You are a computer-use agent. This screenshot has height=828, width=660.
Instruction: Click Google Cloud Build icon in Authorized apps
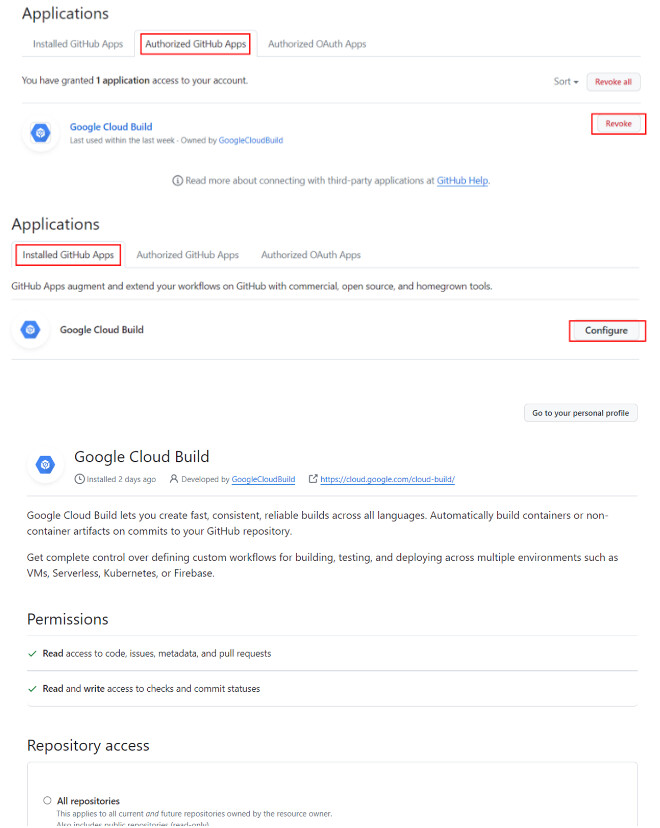[40, 133]
